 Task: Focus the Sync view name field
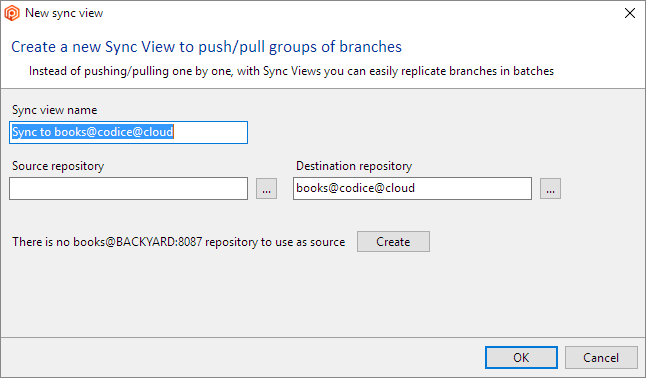(x=129, y=132)
